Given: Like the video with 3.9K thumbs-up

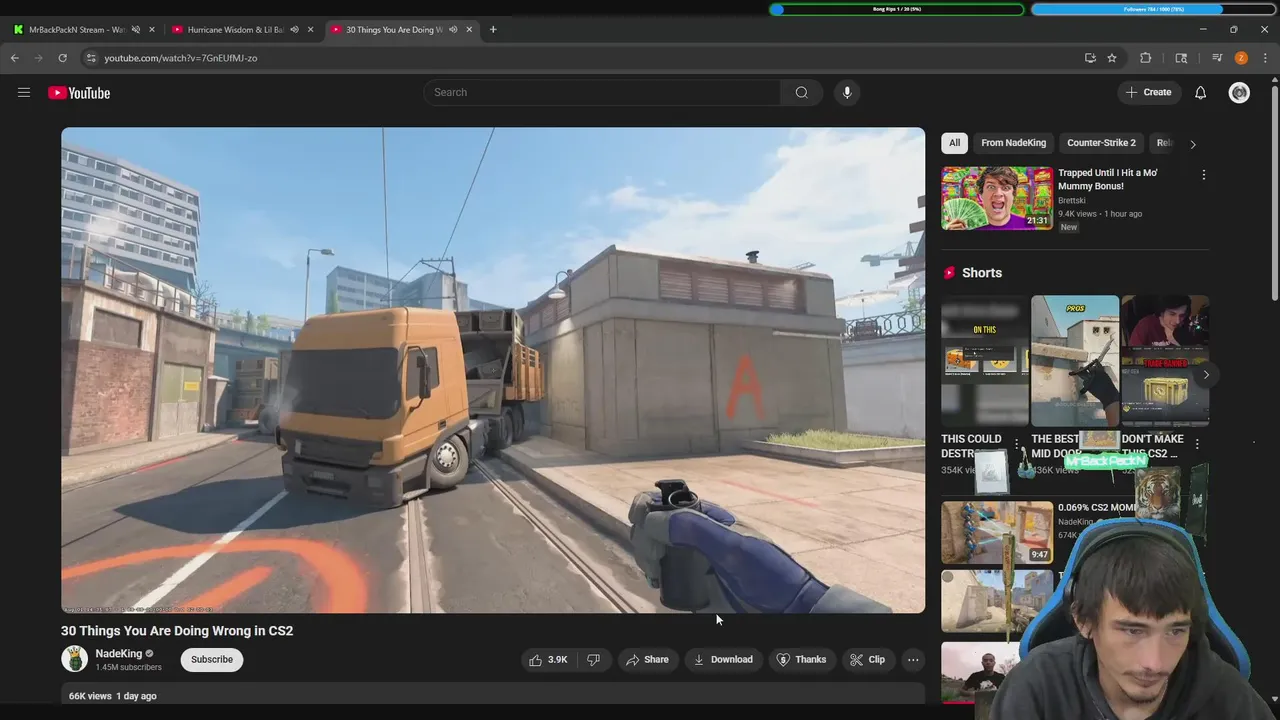Looking at the screenshot, I should (x=548, y=660).
